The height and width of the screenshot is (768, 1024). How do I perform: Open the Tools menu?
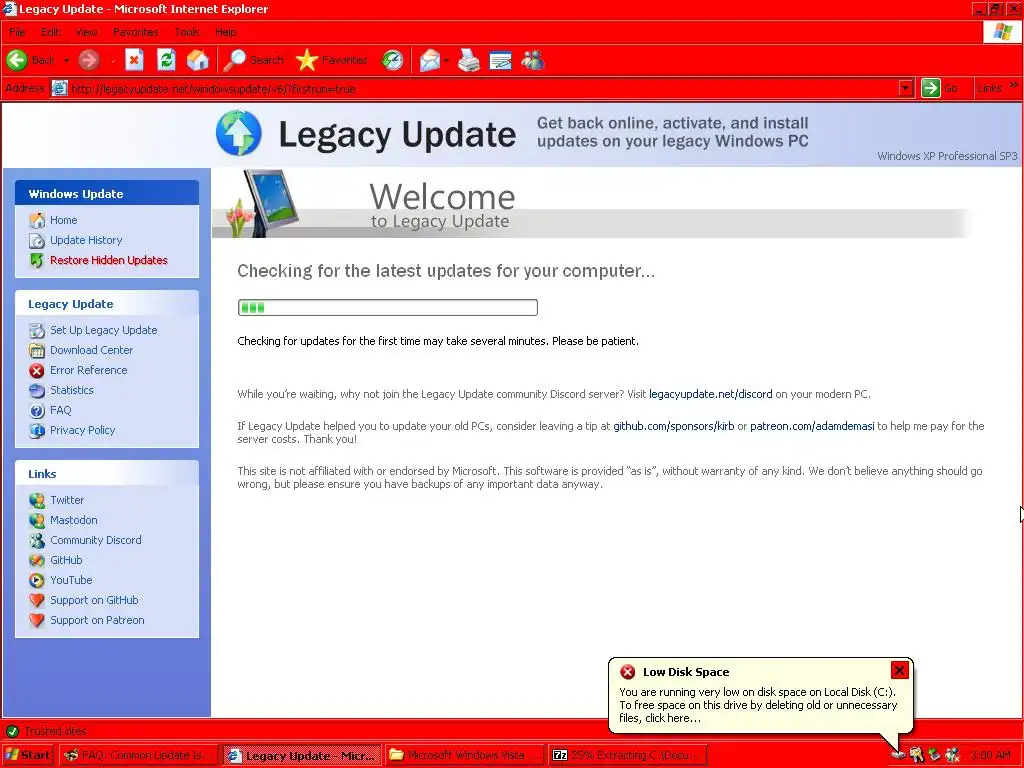tap(187, 32)
